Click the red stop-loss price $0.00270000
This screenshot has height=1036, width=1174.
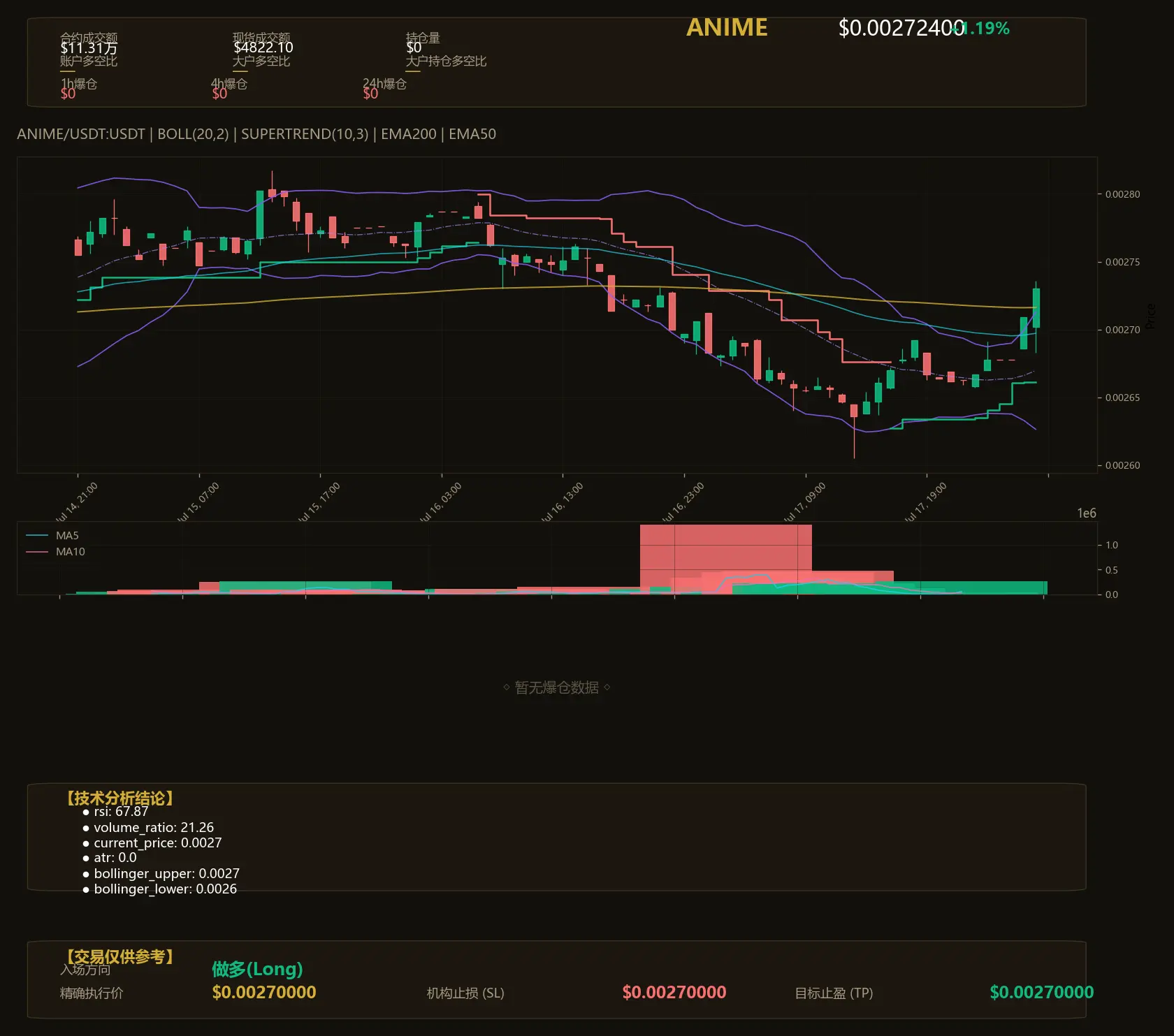click(674, 992)
